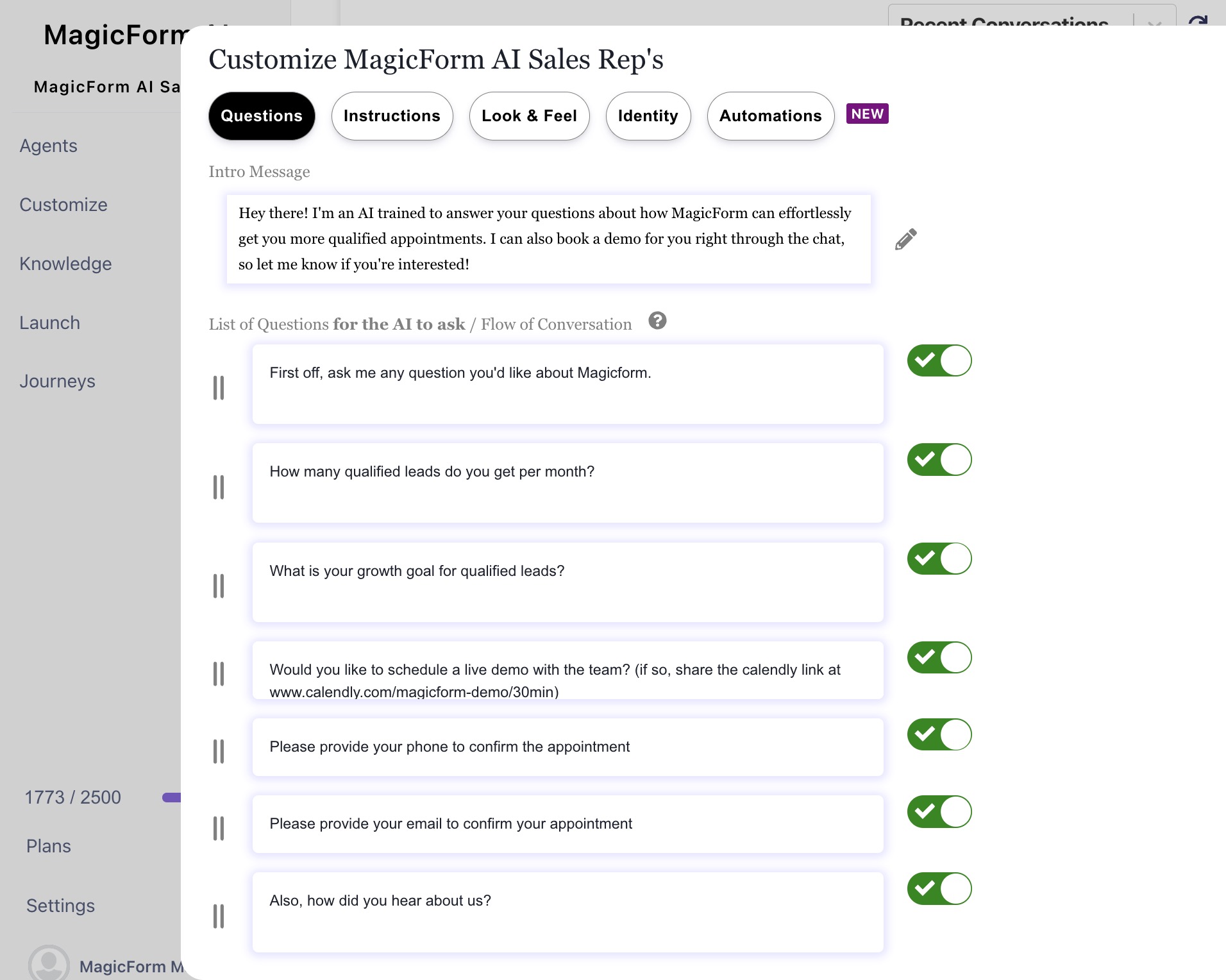This screenshot has width=1226, height=980.
Task: Click drag handle beside 'growth goal' question
Action: click(x=219, y=586)
